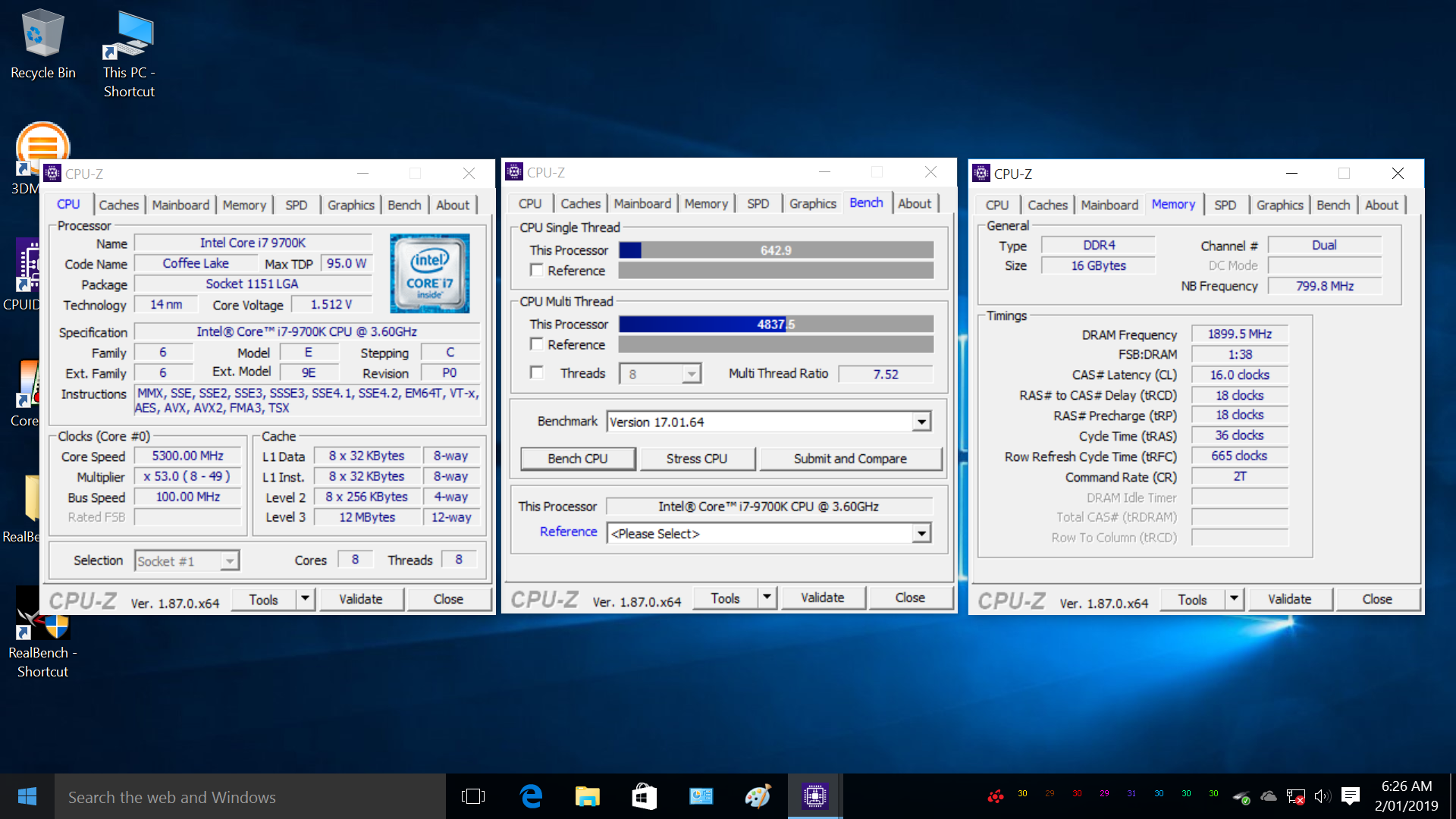This screenshot has height=819, width=1456.
Task: Expand Tools arrow in left CPU-Z window
Action: pos(305,599)
